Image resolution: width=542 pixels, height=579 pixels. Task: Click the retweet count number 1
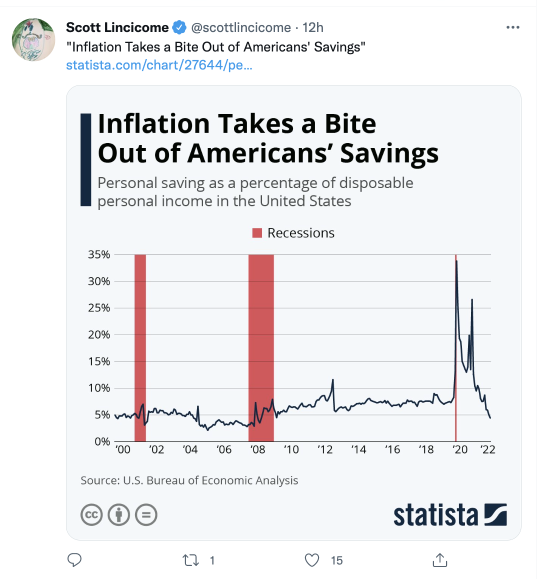click(212, 561)
